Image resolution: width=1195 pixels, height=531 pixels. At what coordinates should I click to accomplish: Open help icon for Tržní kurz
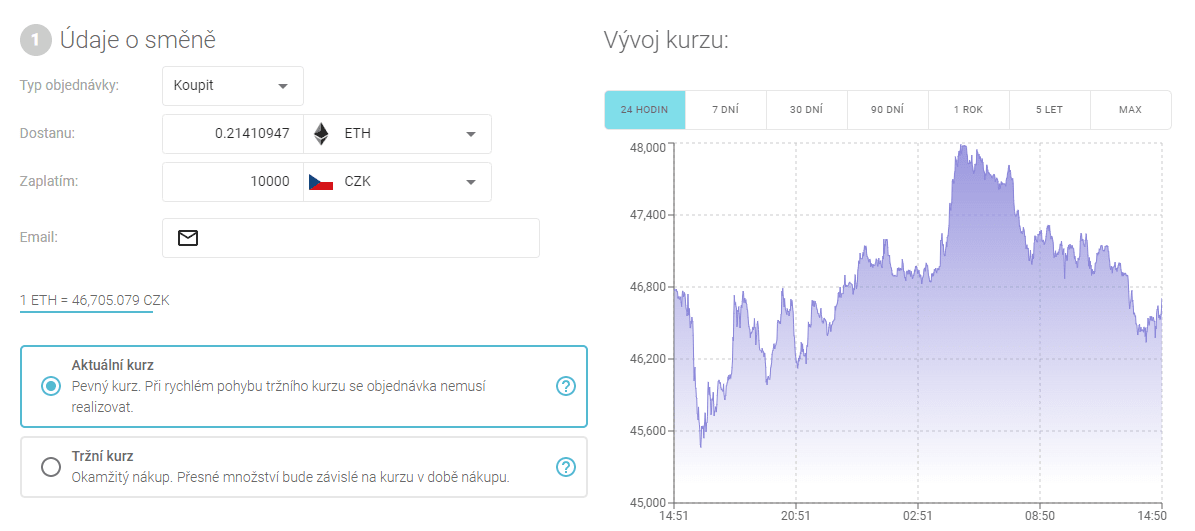565,467
